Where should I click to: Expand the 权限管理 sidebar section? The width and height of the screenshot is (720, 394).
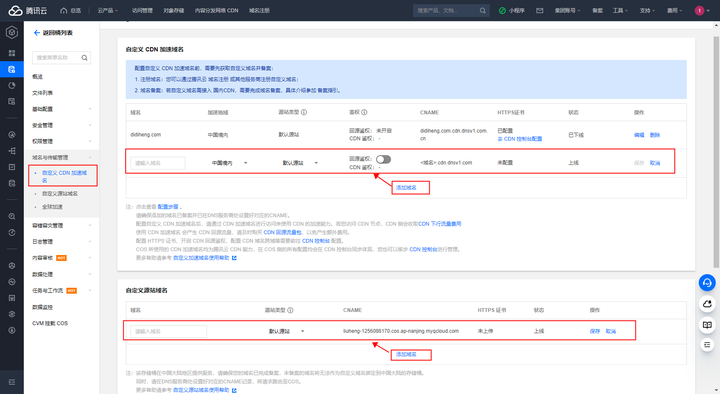pos(62,141)
